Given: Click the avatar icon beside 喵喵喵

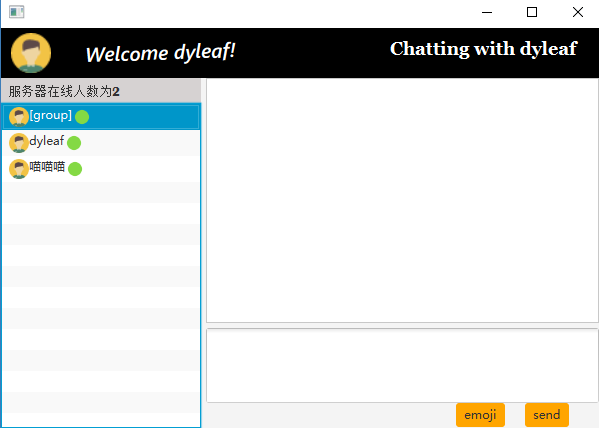Looking at the screenshot, I should (x=18, y=169).
